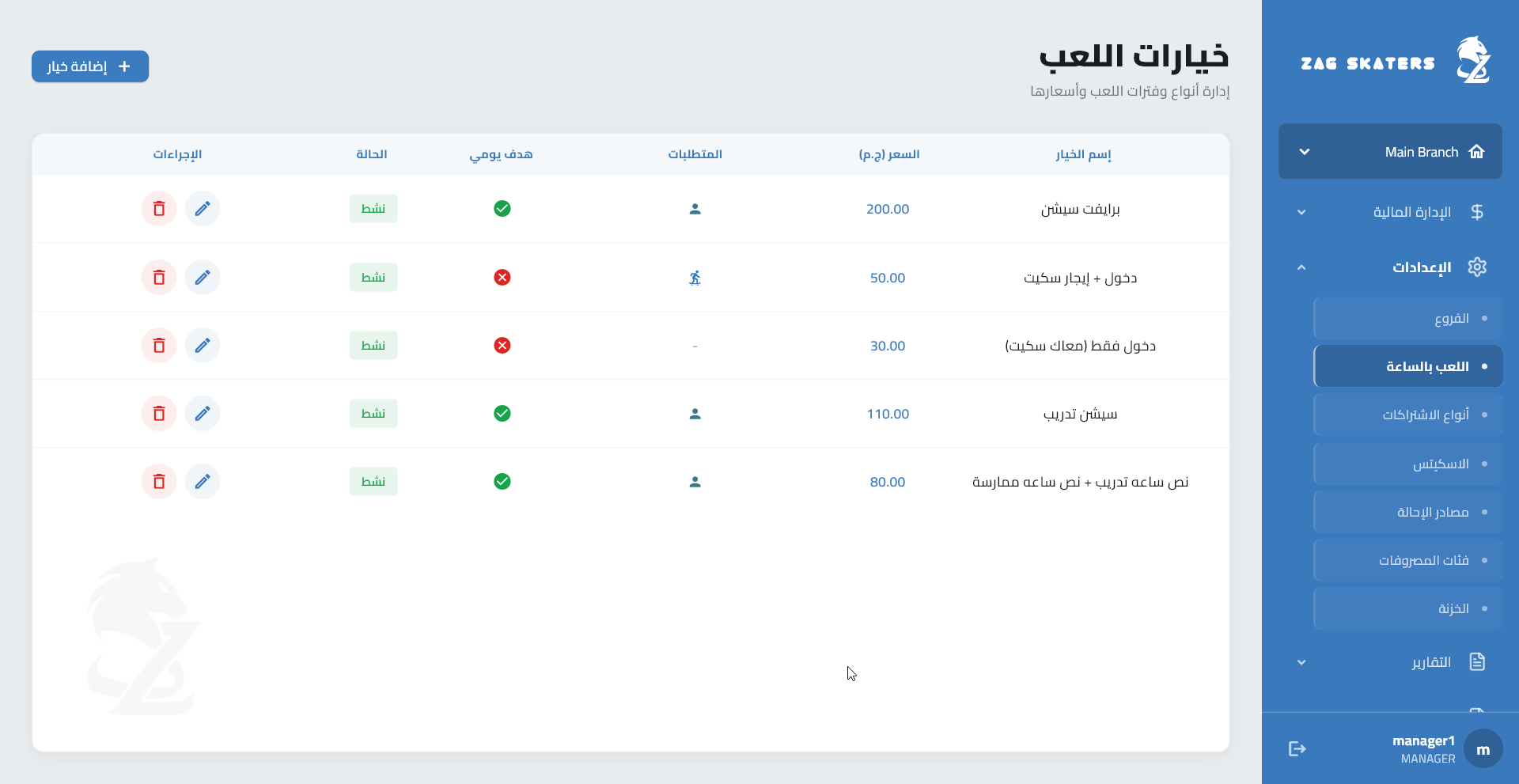1519x784 pixels.
Task: Click the إضافة خيار button
Action: pyautogui.click(x=90, y=66)
